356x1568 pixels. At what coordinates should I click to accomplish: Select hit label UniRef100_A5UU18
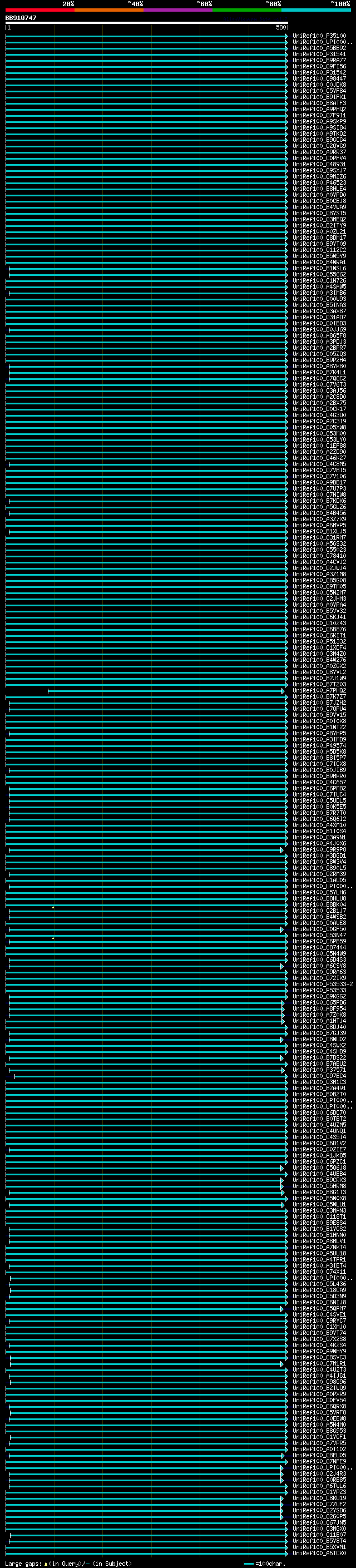coord(319,1253)
